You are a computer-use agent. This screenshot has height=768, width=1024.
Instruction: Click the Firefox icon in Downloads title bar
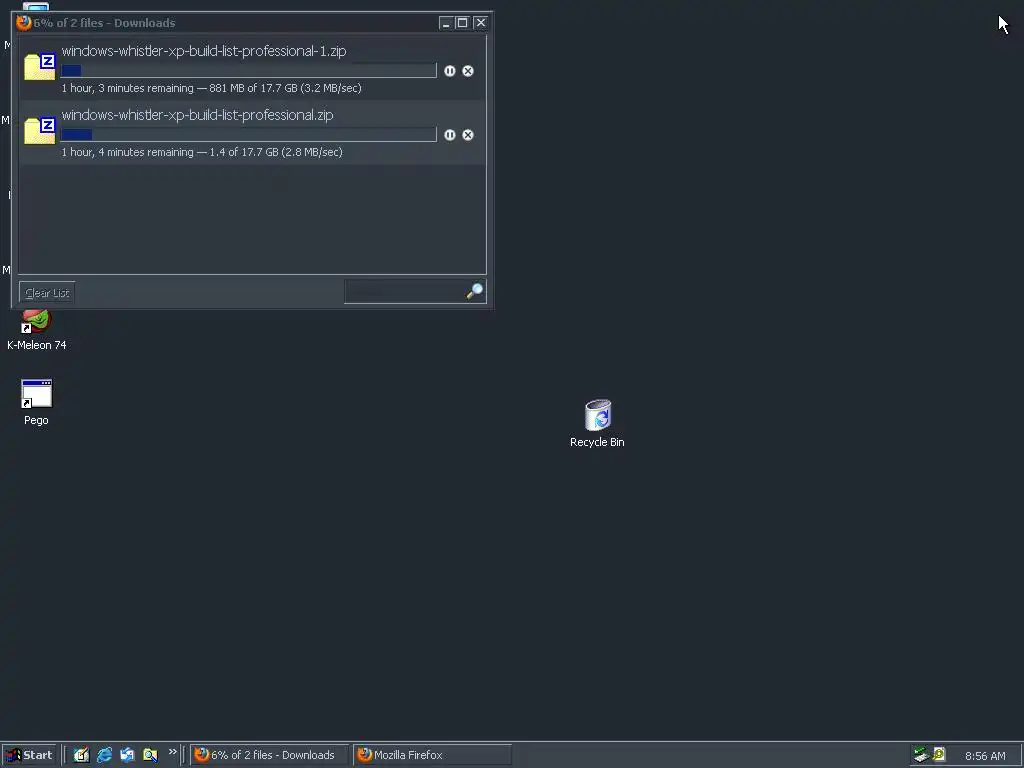tap(24, 22)
